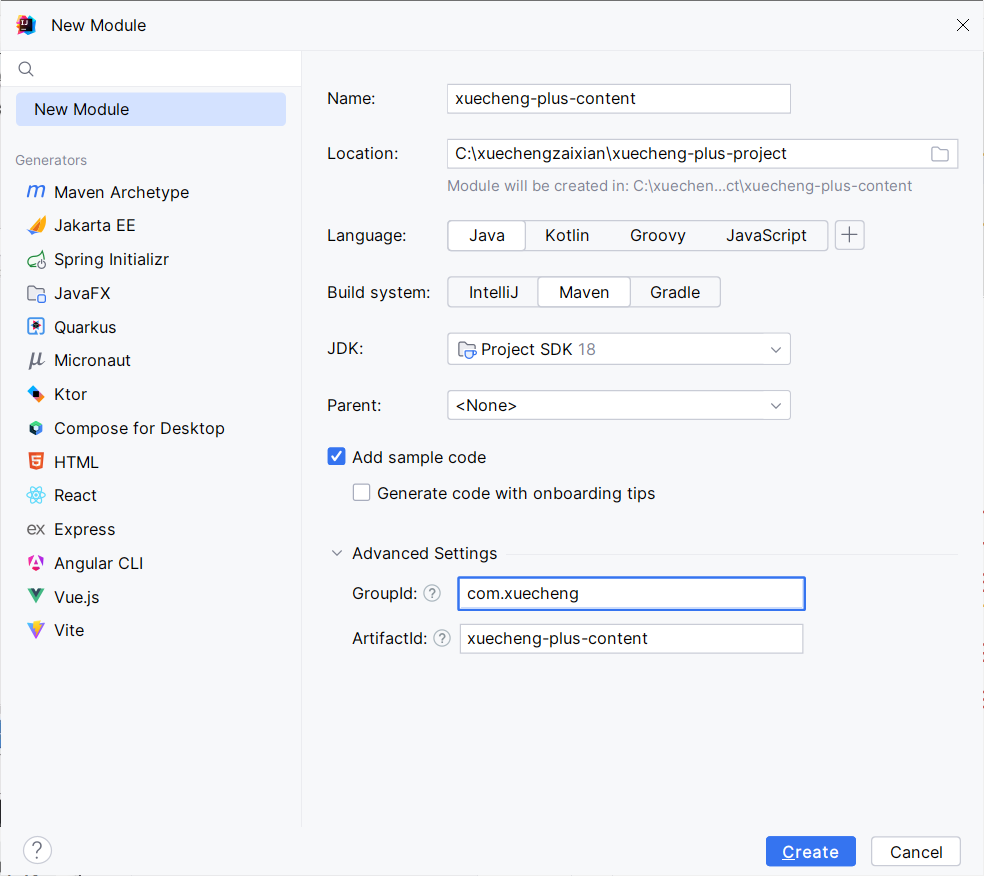Click the ArtifactId help question mark
The image size is (984, 876).
[x=442, y=638]
